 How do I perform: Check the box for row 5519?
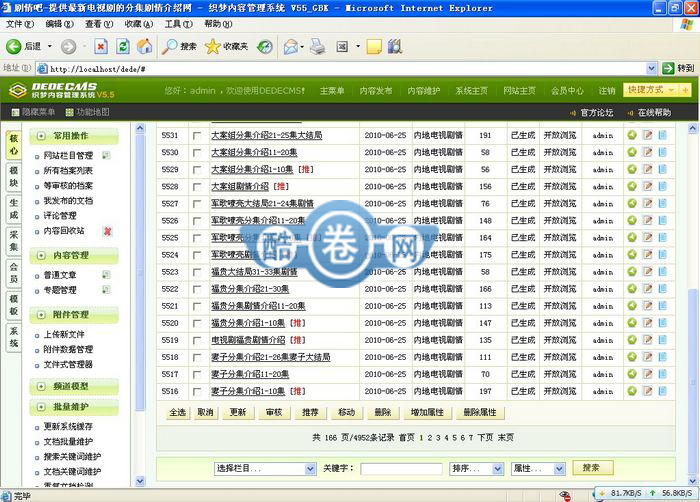(x=197, y=340)
